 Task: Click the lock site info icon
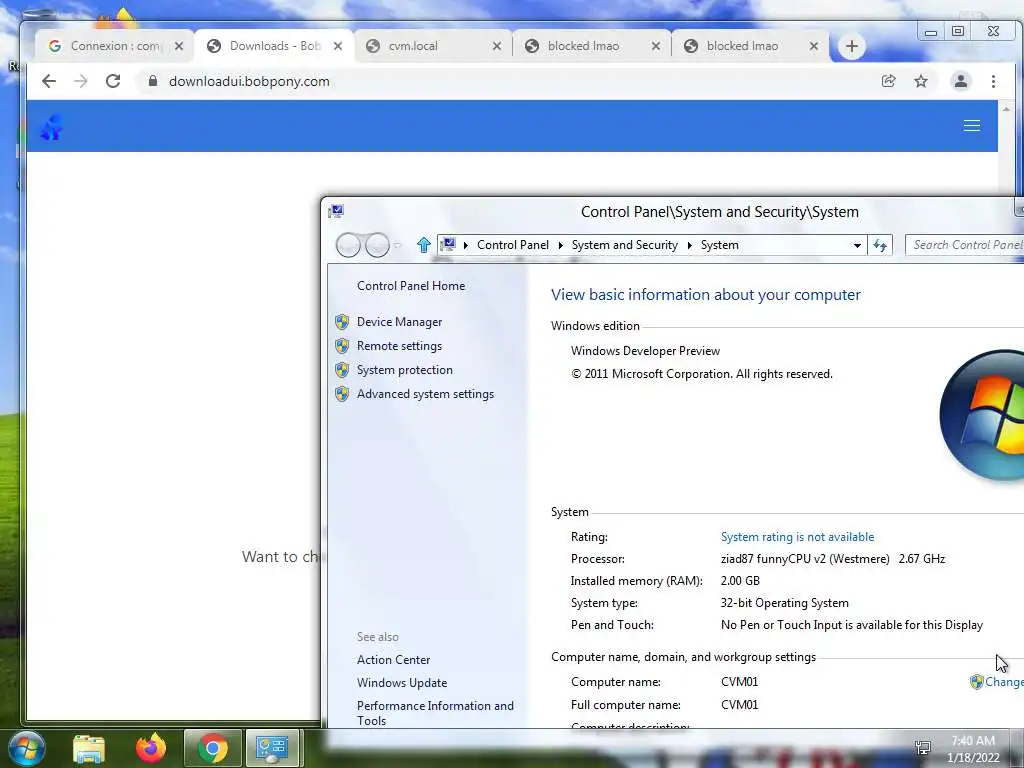153,81
